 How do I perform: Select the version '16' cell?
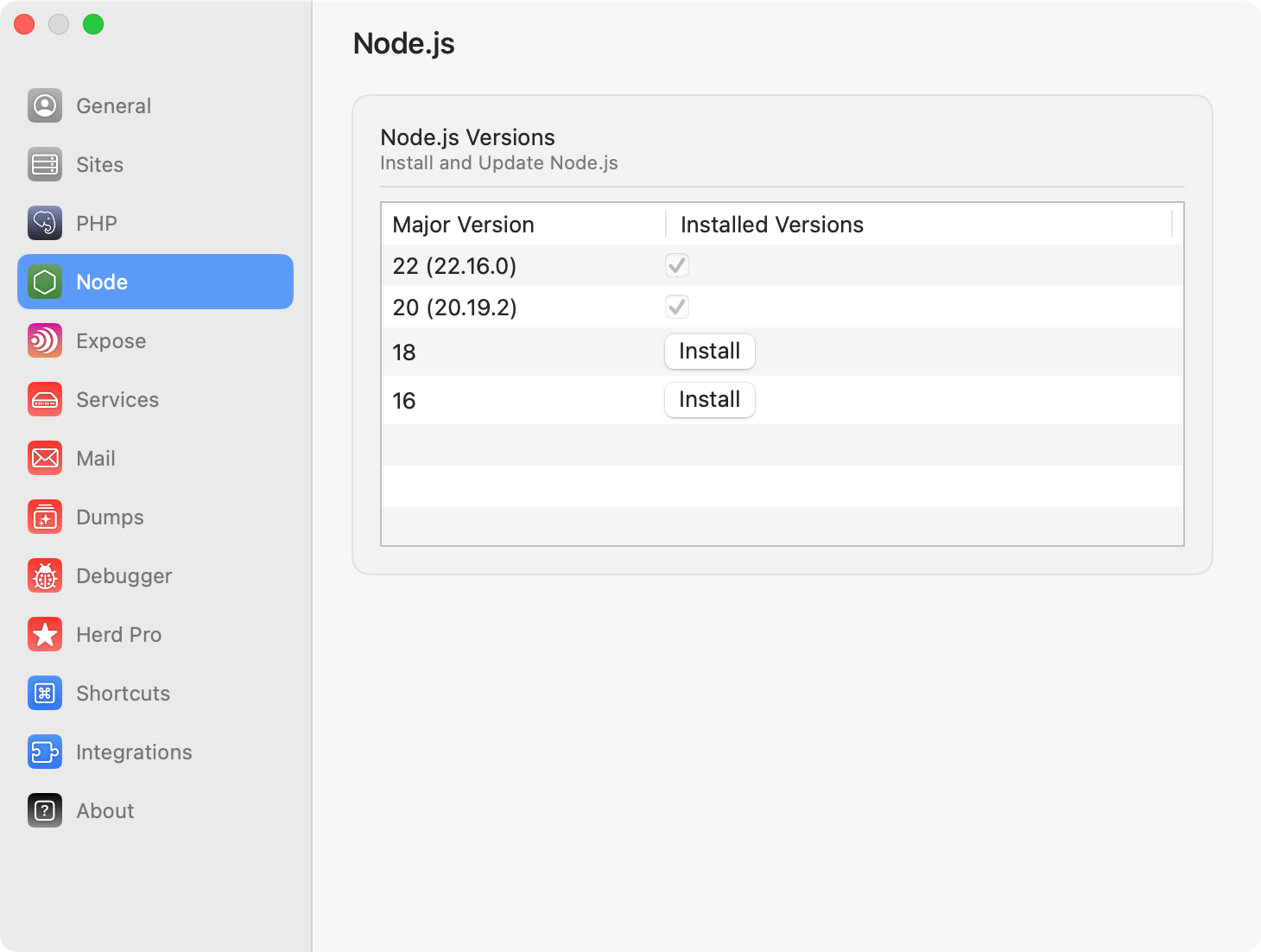click(404, 401)
